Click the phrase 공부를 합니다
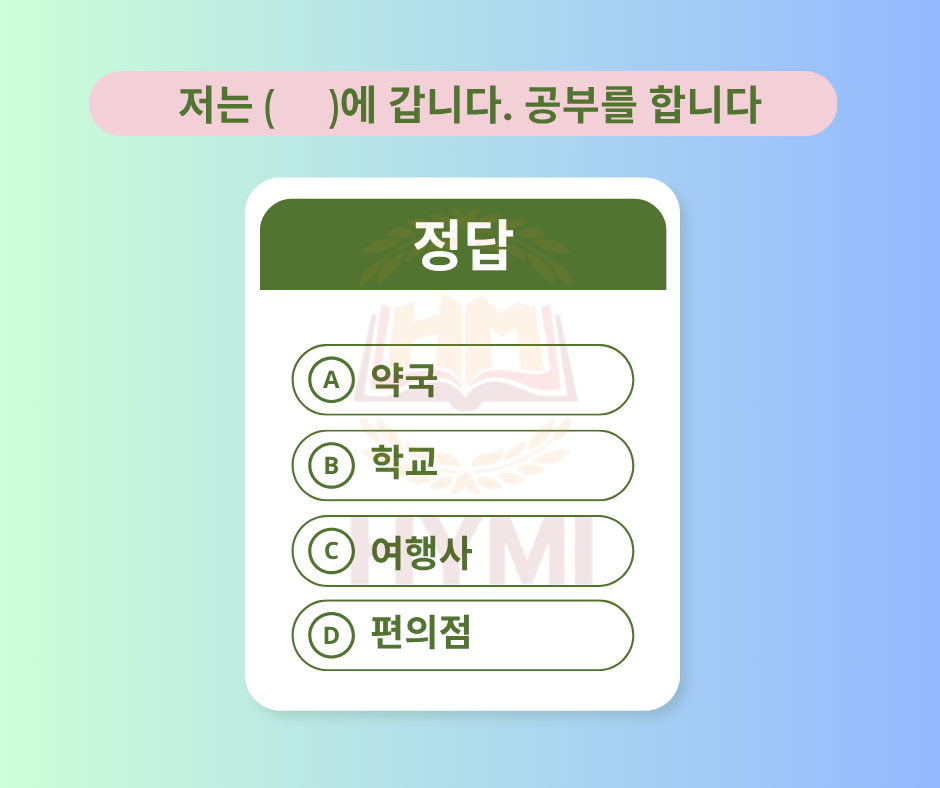 642,104
